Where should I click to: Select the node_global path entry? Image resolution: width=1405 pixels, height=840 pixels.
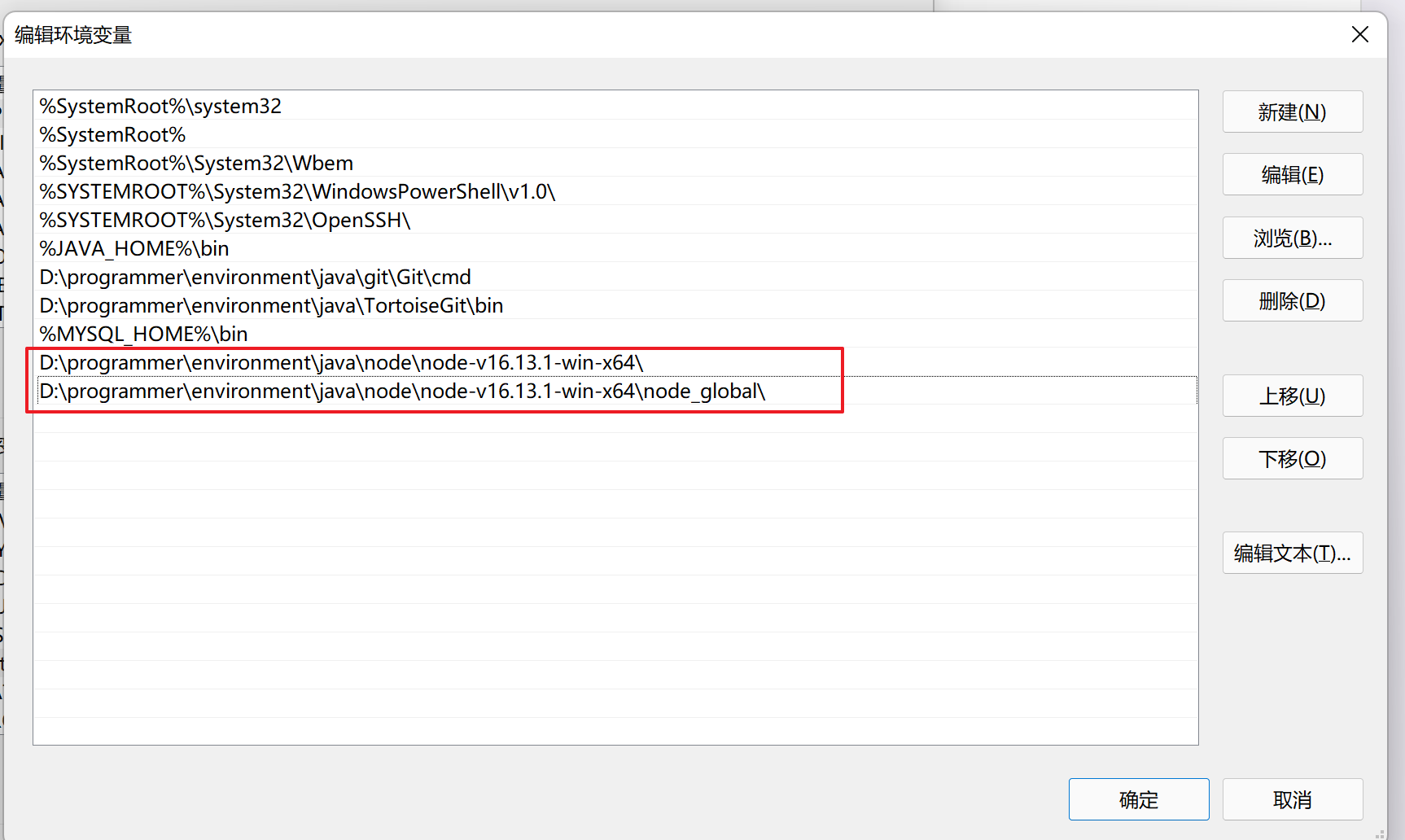point(401,391)
